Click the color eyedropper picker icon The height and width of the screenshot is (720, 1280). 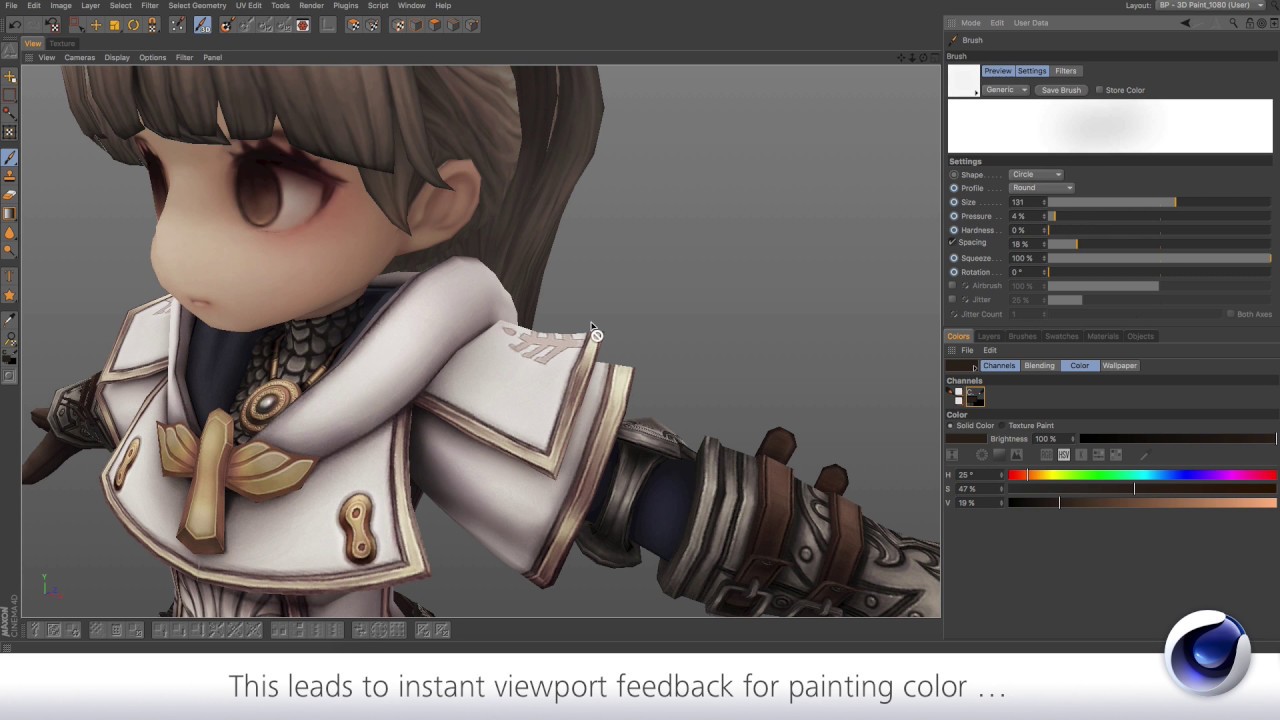1146,455
